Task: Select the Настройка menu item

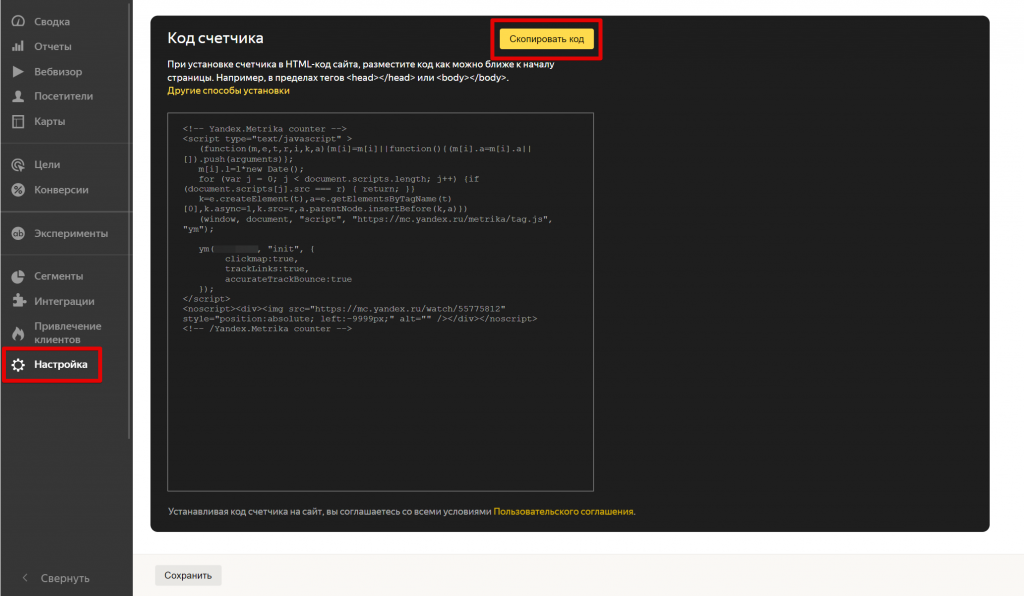Action: click(52, 364)
